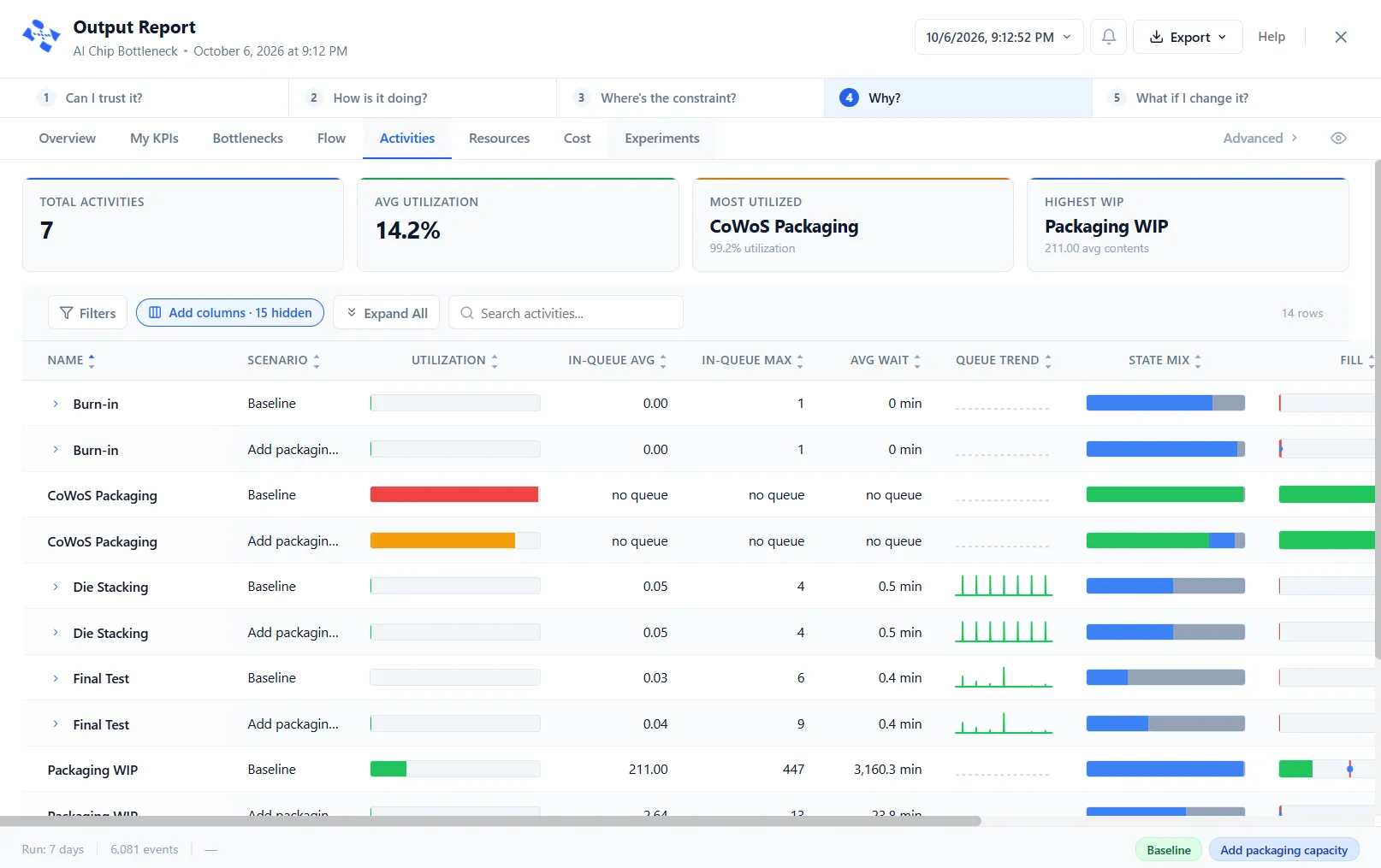
Task: Click the red CoWoS Packaging Baseline utilization bar
Action: click(x=455, y=494)
